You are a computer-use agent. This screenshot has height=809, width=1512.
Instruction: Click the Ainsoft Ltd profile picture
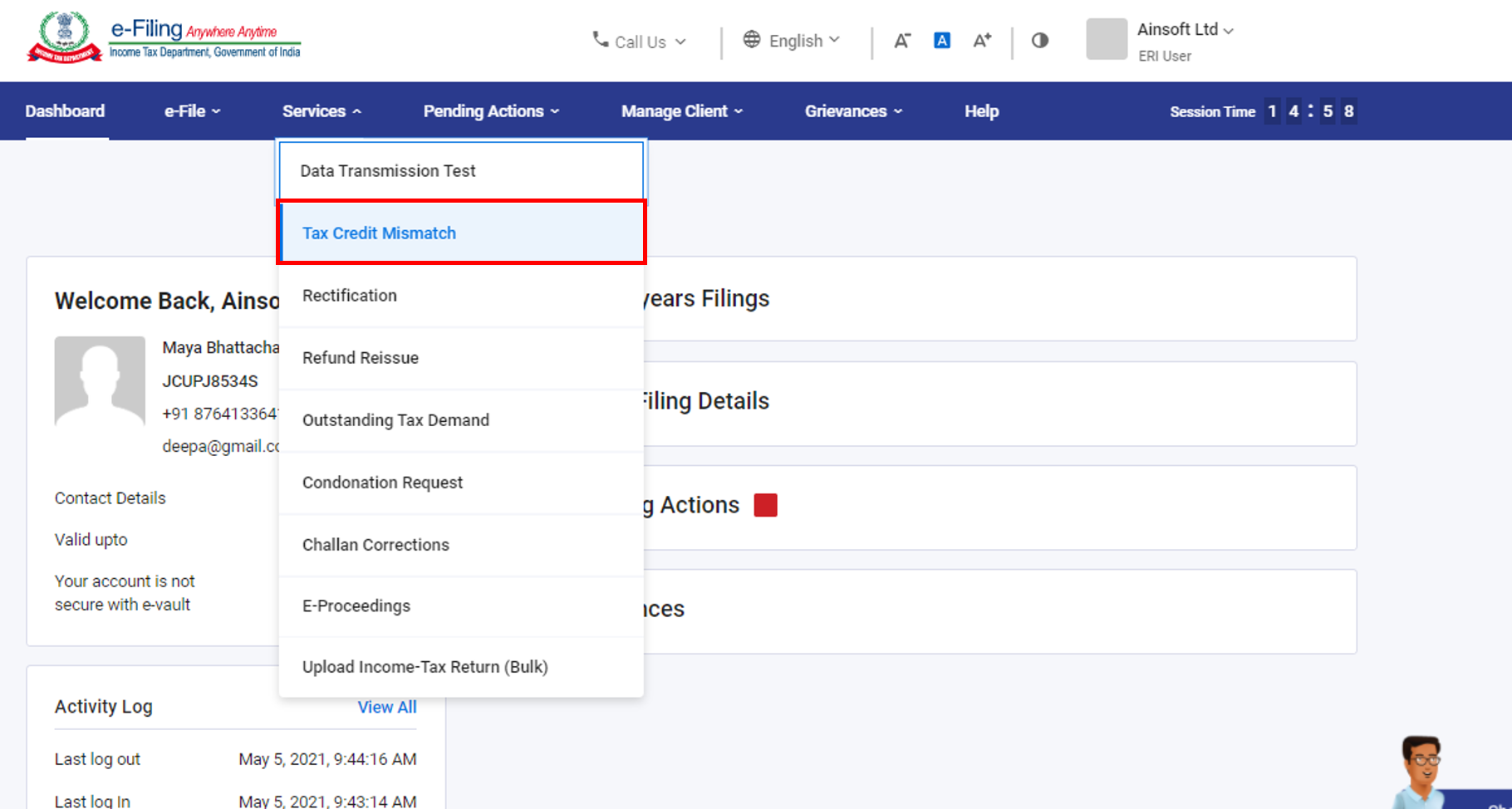pos(1107,39)
